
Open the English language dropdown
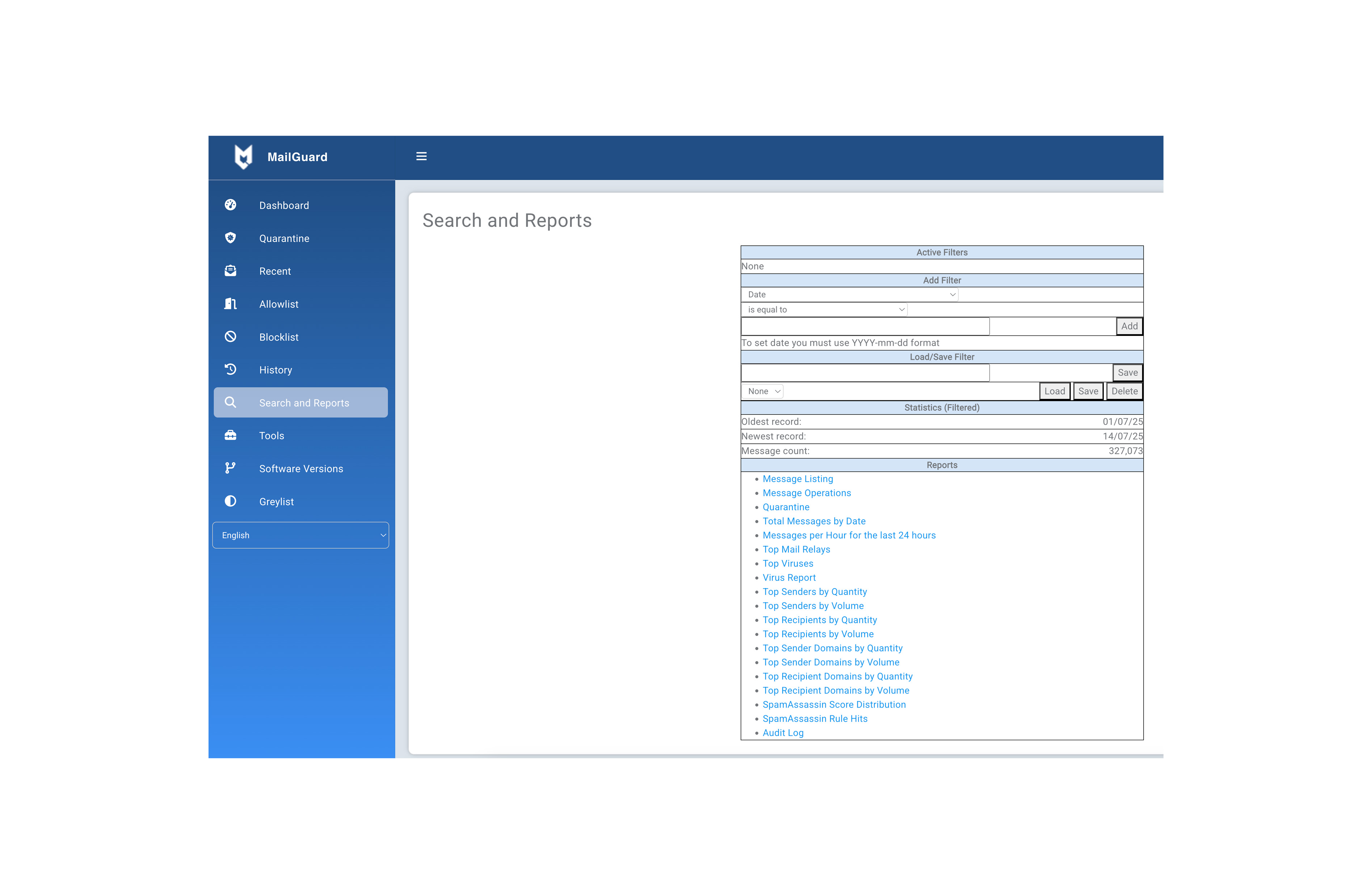pos(301,535)
